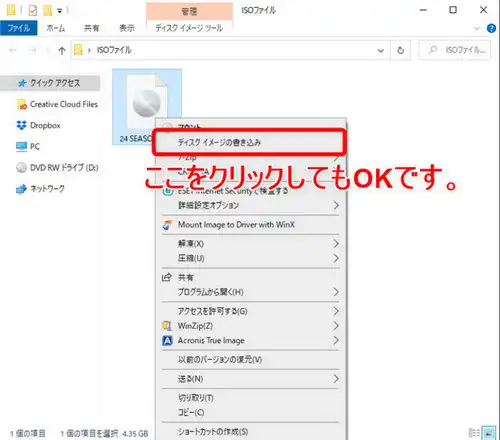The image size is (500, 440).
Task: Choose 切り取り(T) in context menu
Action: point(250,398)
